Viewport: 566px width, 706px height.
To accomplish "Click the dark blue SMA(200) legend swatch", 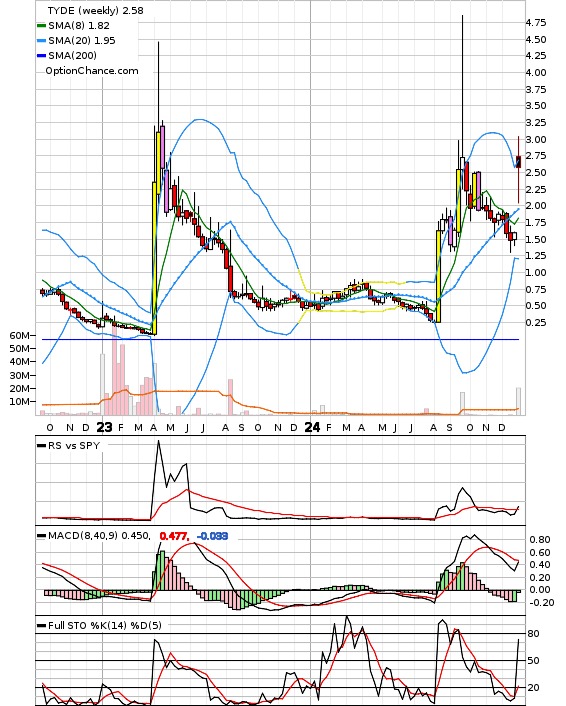I will 41,56.
